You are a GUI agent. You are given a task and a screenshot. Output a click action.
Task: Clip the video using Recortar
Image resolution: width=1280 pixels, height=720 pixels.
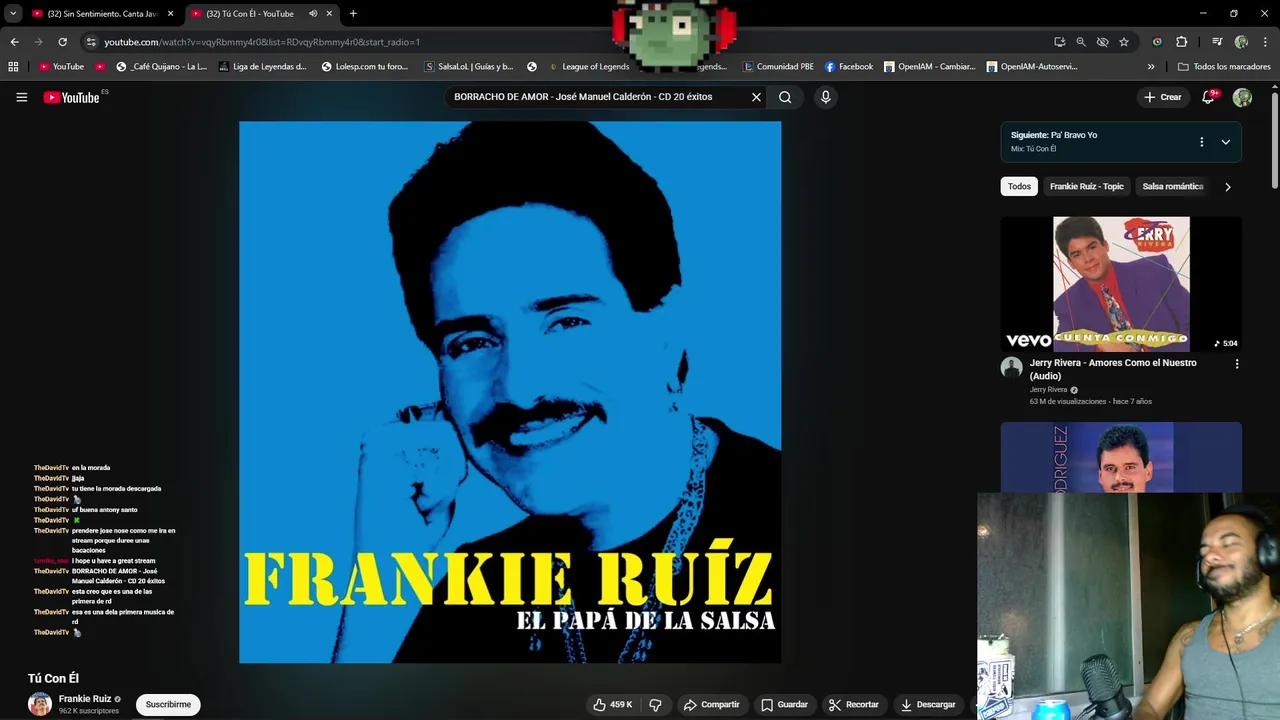(x=853, y=705)
